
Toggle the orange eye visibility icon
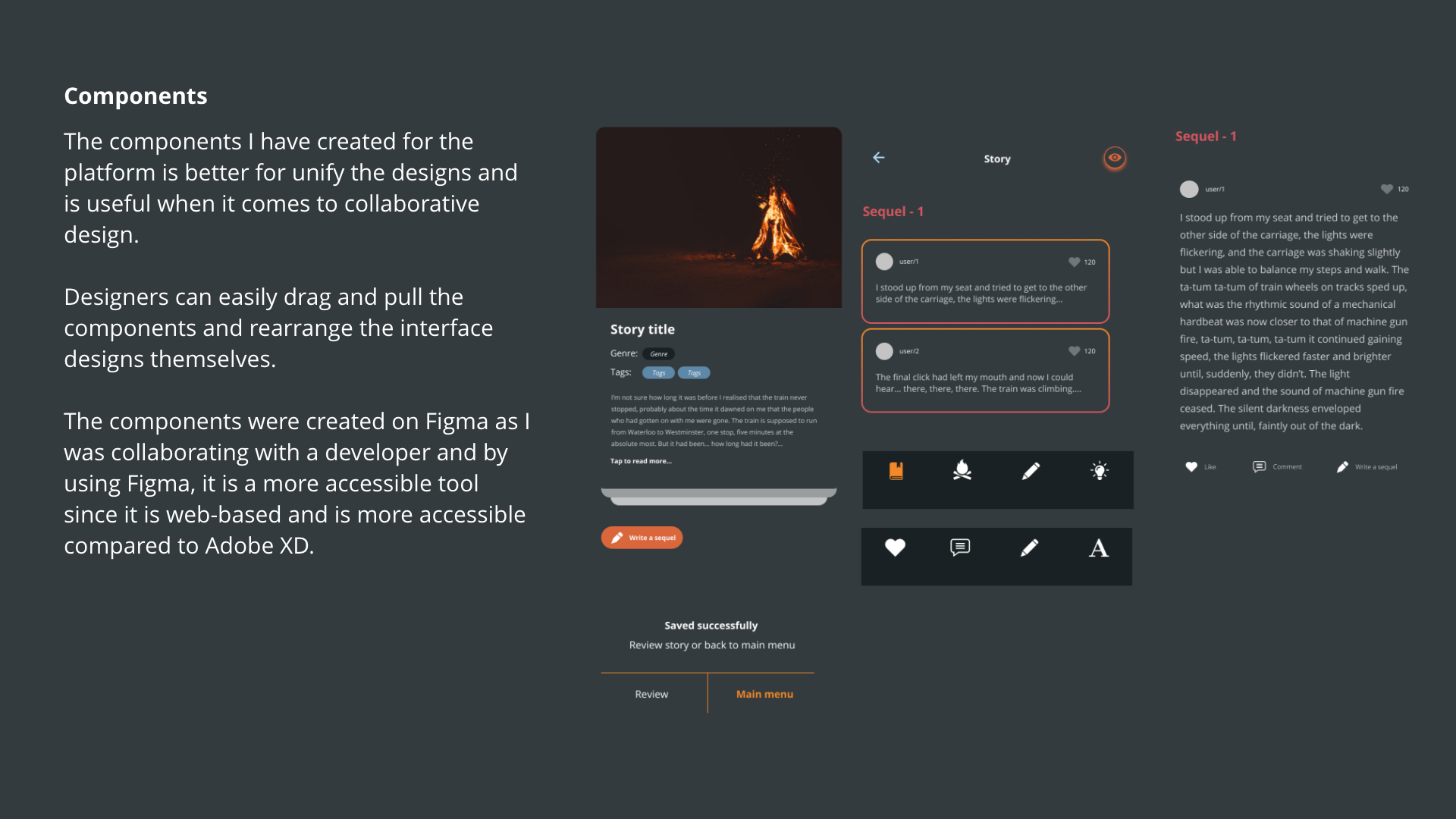point(1114,158)
